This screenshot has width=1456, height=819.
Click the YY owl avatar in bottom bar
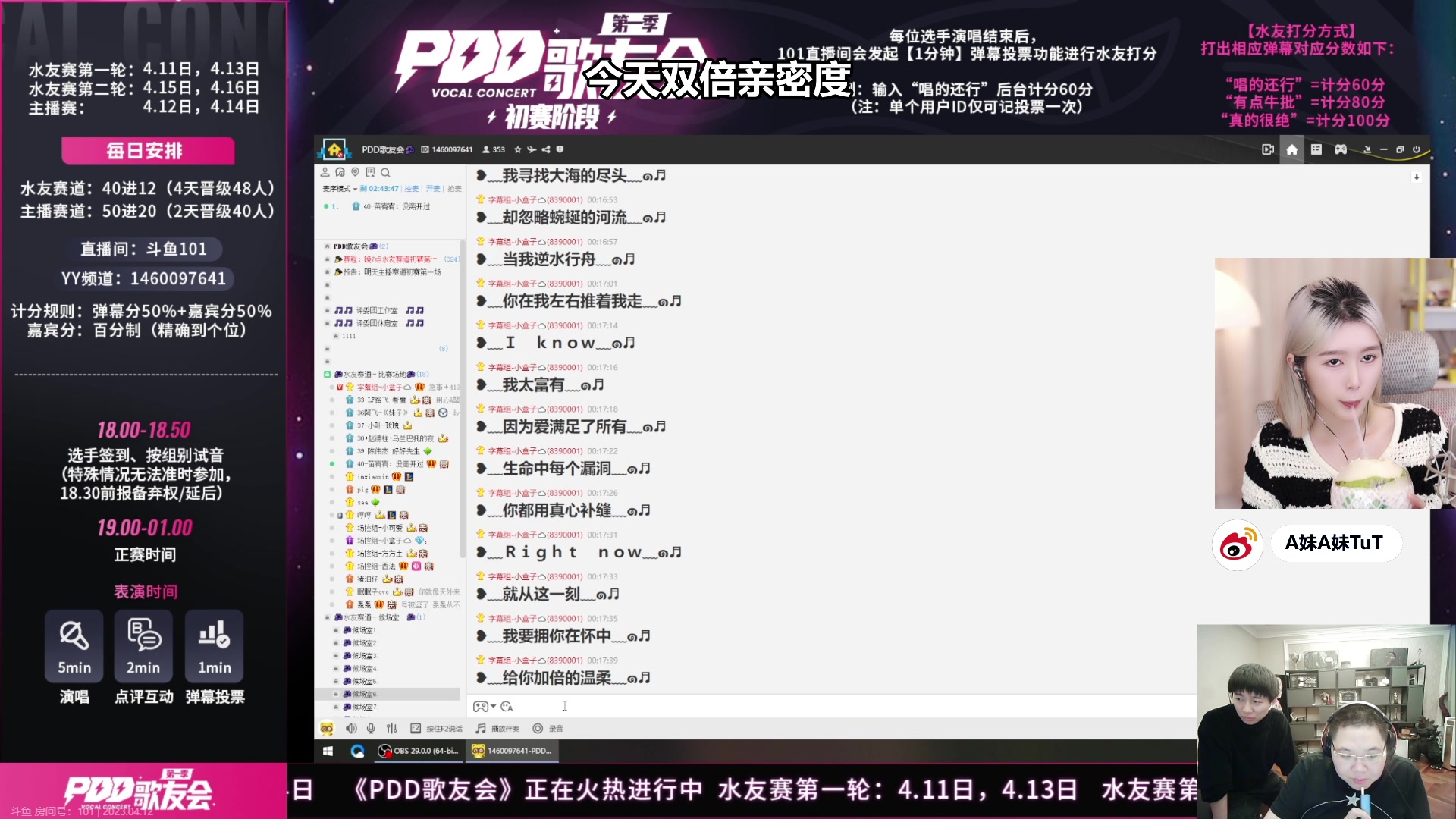click(327, 729)
